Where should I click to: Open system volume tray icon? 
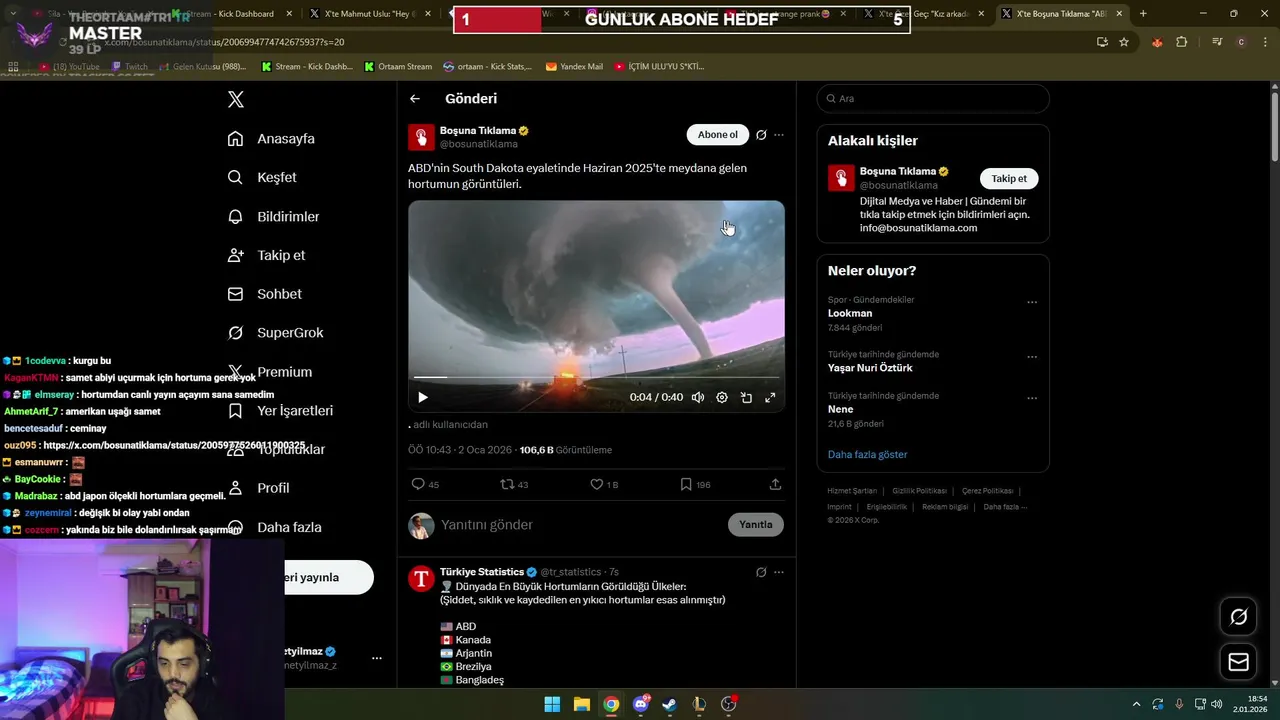point(1216,704)
